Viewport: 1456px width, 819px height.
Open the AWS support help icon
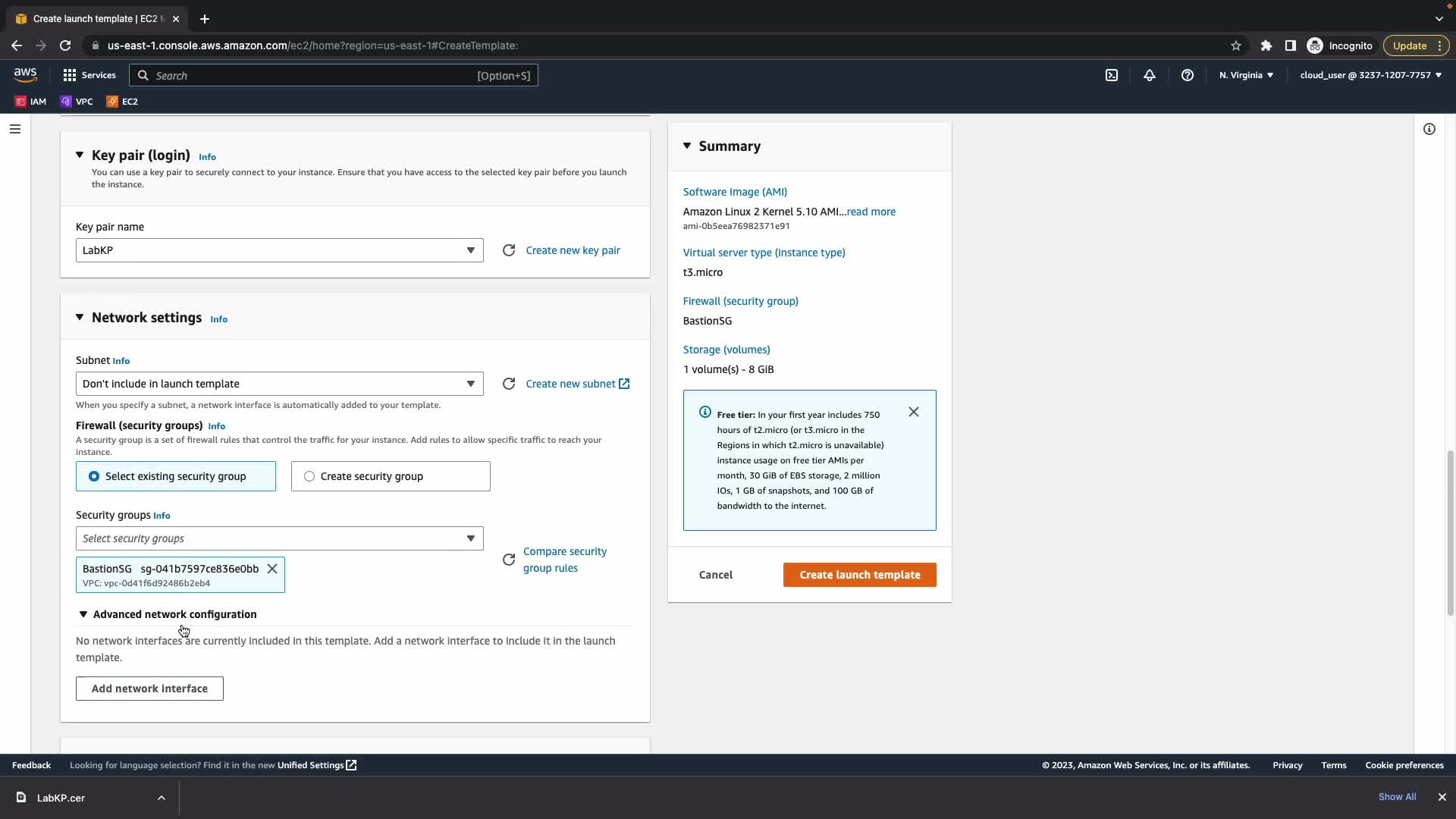[1188, 75]
